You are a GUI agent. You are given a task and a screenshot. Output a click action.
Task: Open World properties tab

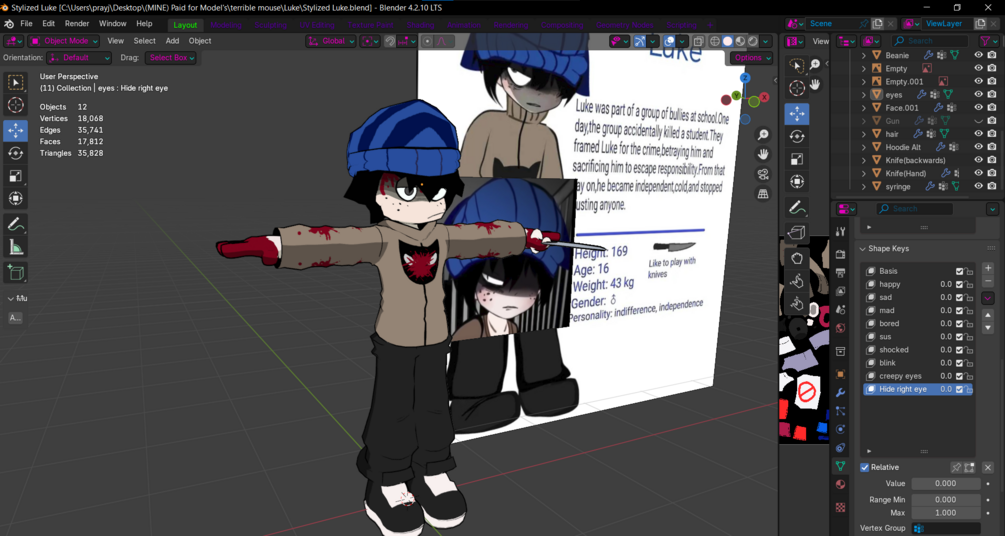click(841, 328)
